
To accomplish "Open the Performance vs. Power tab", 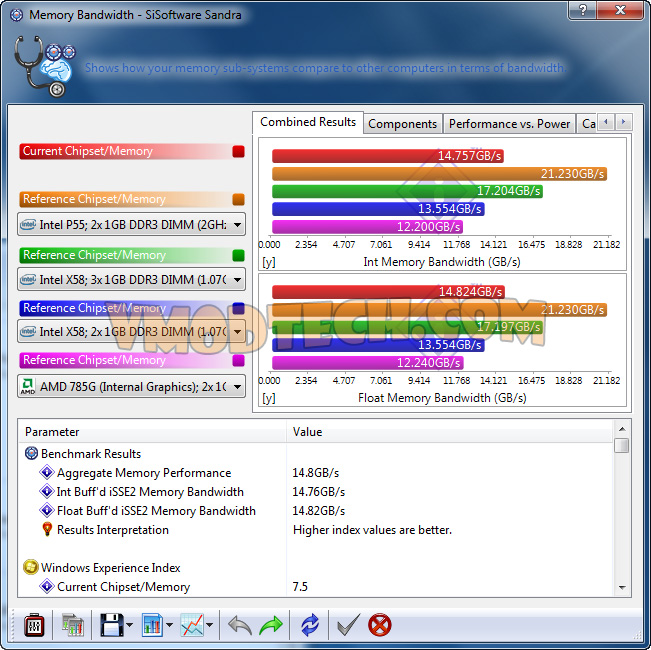I will pos(509,124).
